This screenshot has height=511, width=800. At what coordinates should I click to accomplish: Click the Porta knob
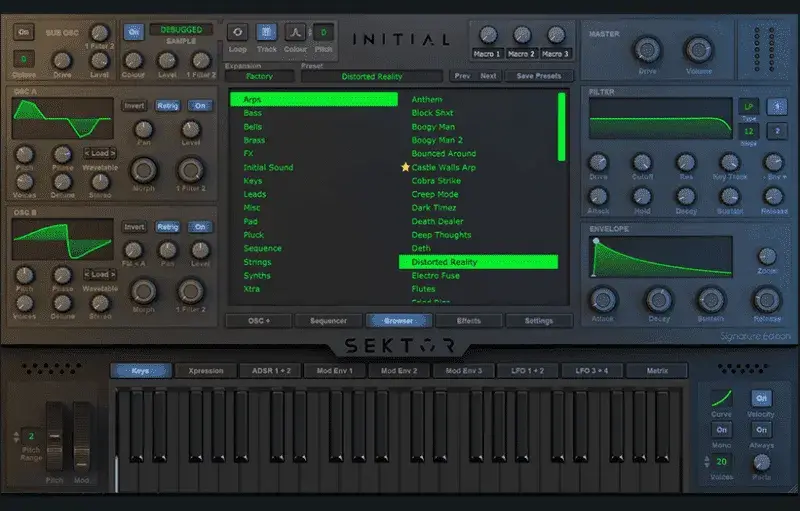point(762,463)
